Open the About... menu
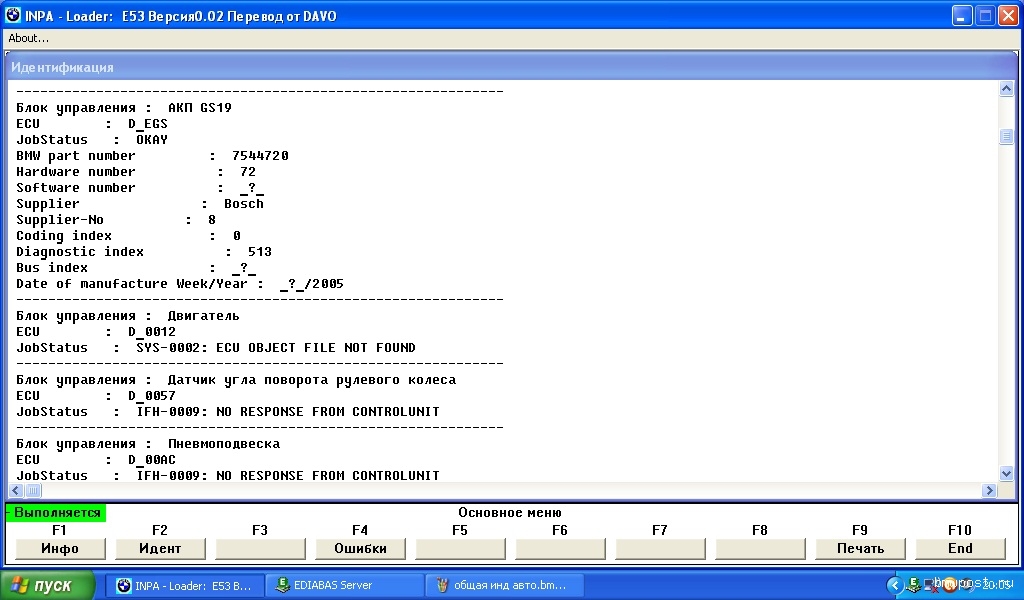The image size is (1024, 600). [x=29, y=38]
